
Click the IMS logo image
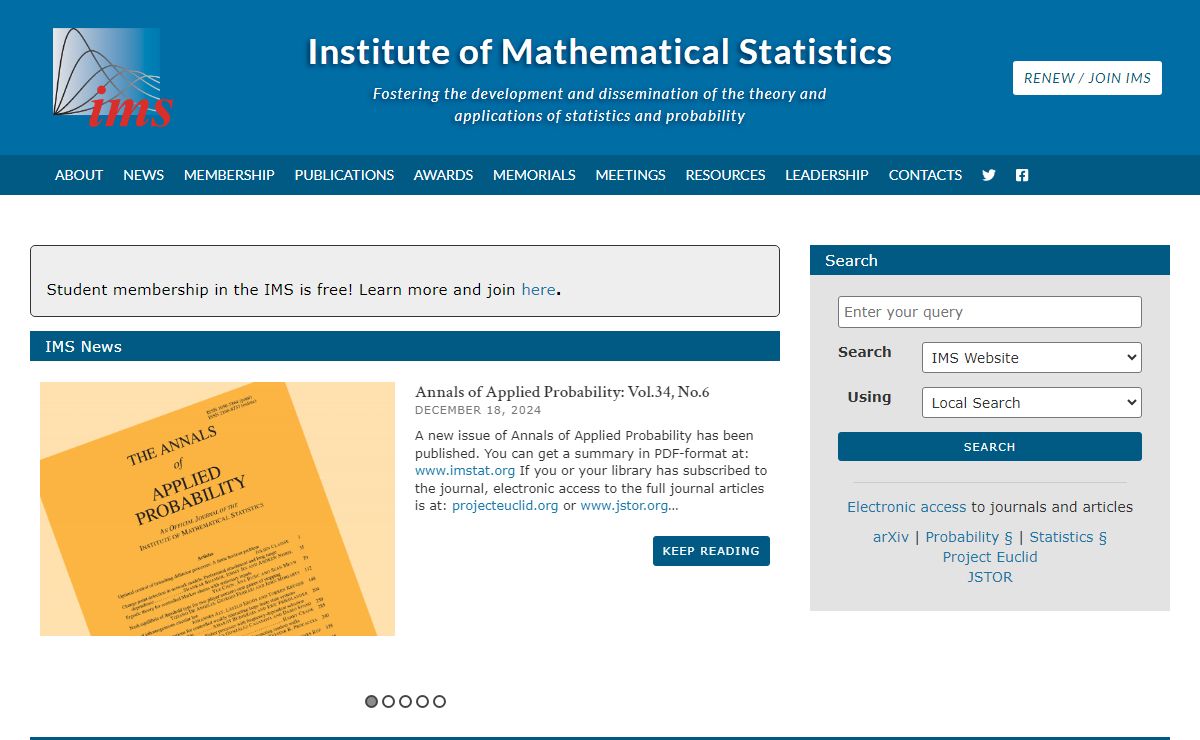click(x=113, y=78)
